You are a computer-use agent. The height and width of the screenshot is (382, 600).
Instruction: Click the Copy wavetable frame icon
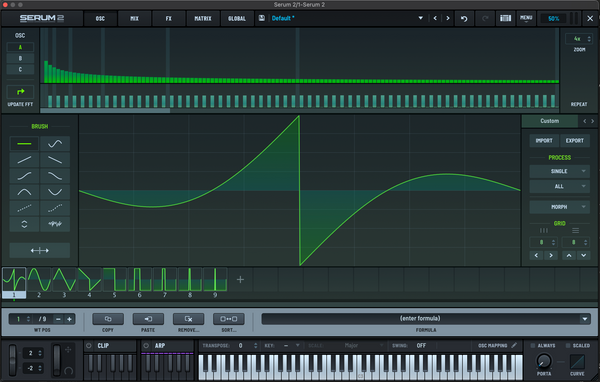108,319
